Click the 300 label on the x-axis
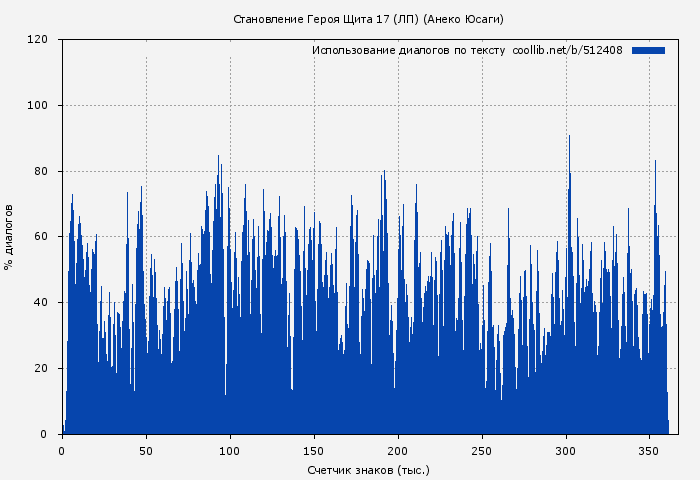 [x=567, y=450]
